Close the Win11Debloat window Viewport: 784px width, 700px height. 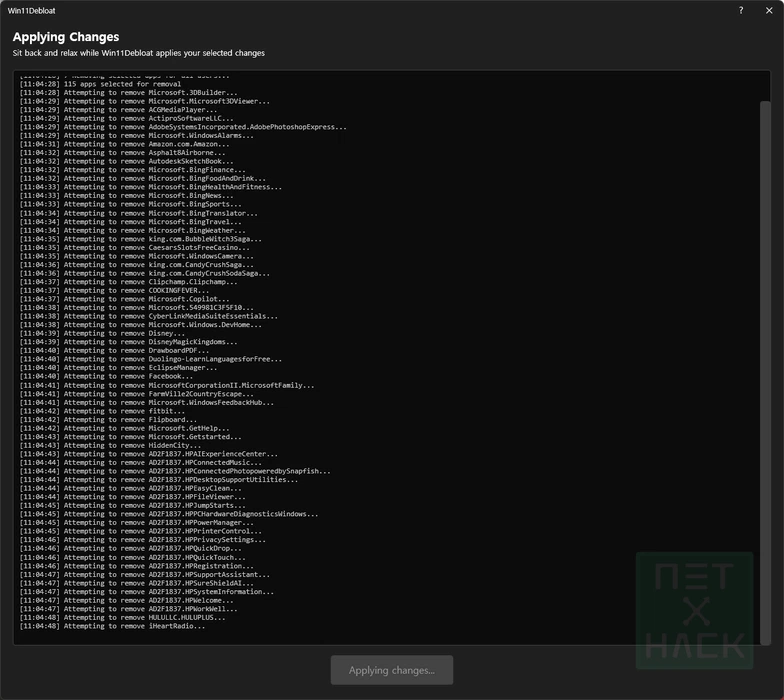tap(768, 10)
